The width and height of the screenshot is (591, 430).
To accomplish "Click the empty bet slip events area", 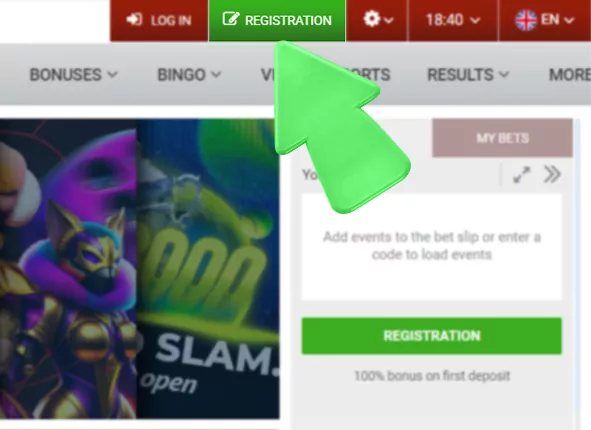I will click(x=432, y=247).
